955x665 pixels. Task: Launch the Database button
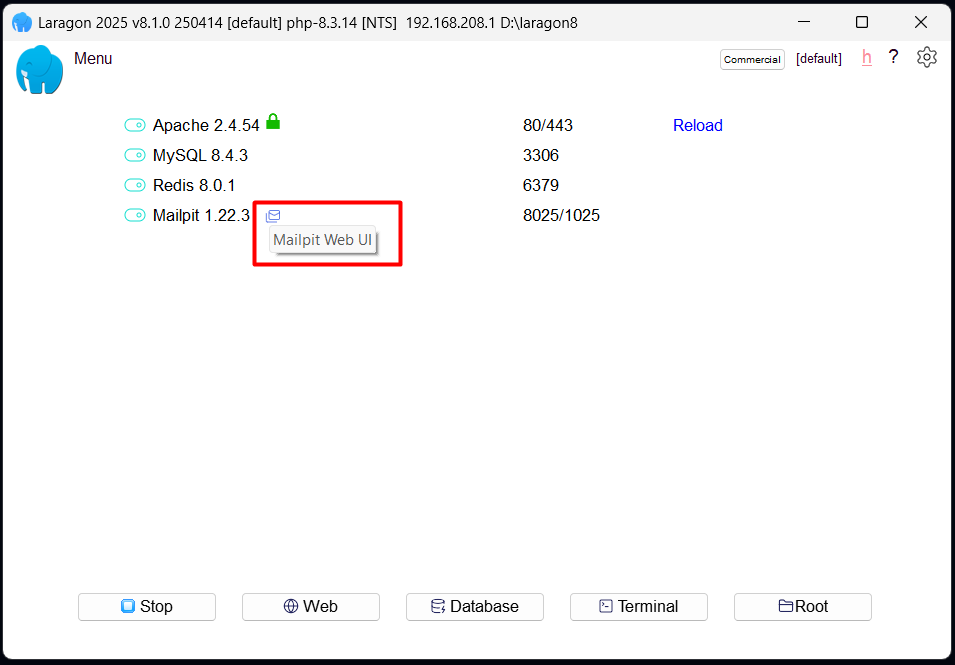click(x=475, y=607)
